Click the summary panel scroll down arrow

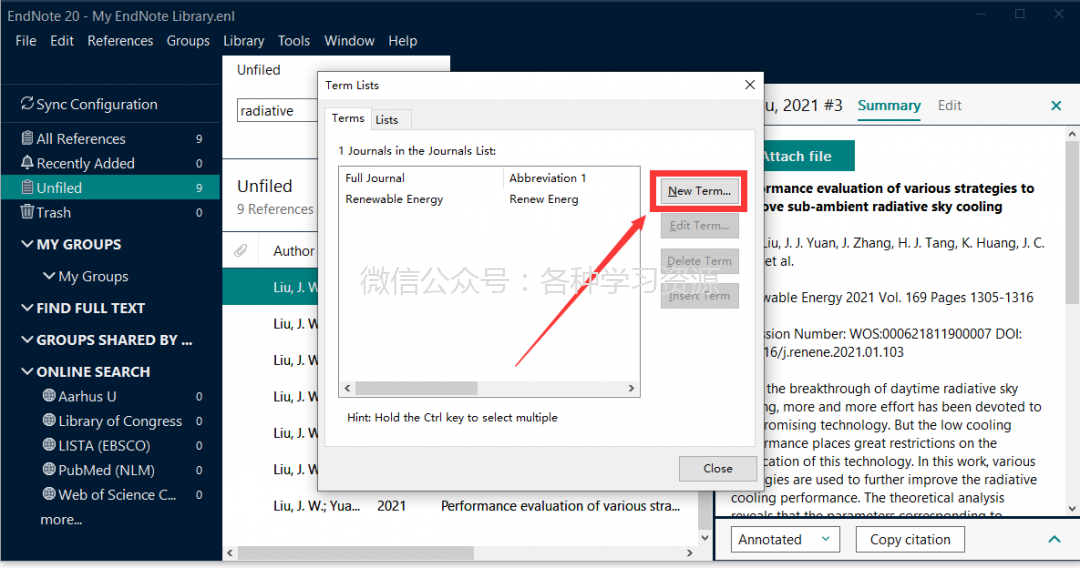pos(1072,509)
